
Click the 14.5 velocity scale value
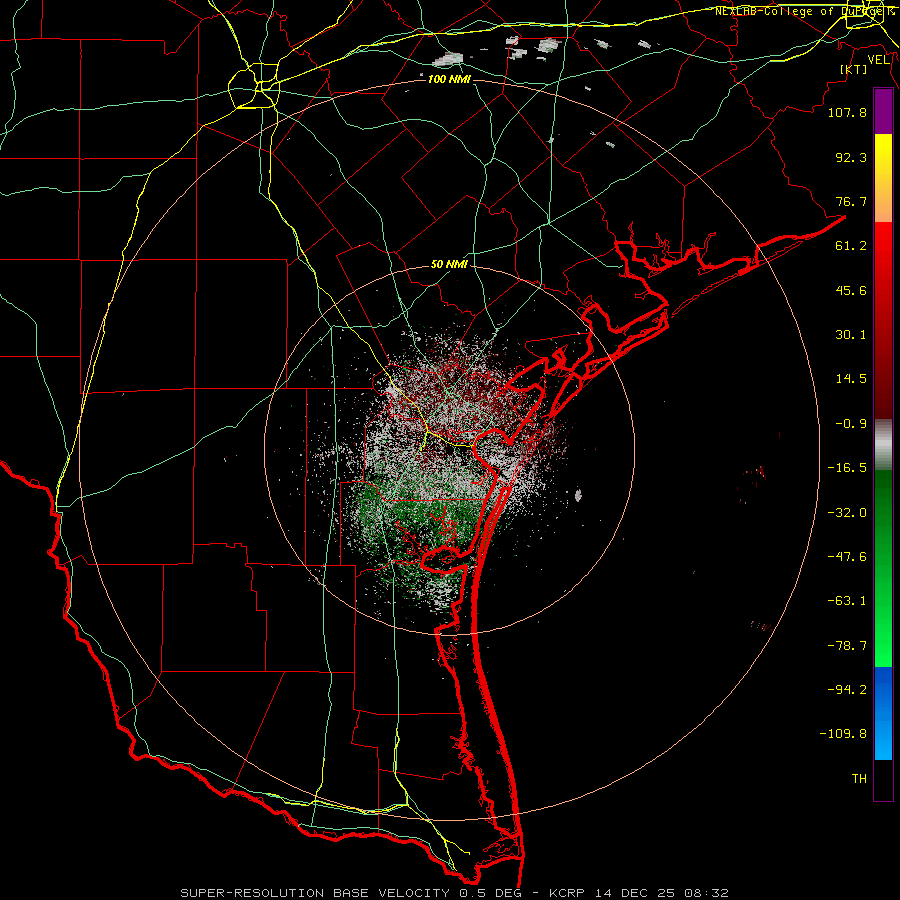[851, 379]
